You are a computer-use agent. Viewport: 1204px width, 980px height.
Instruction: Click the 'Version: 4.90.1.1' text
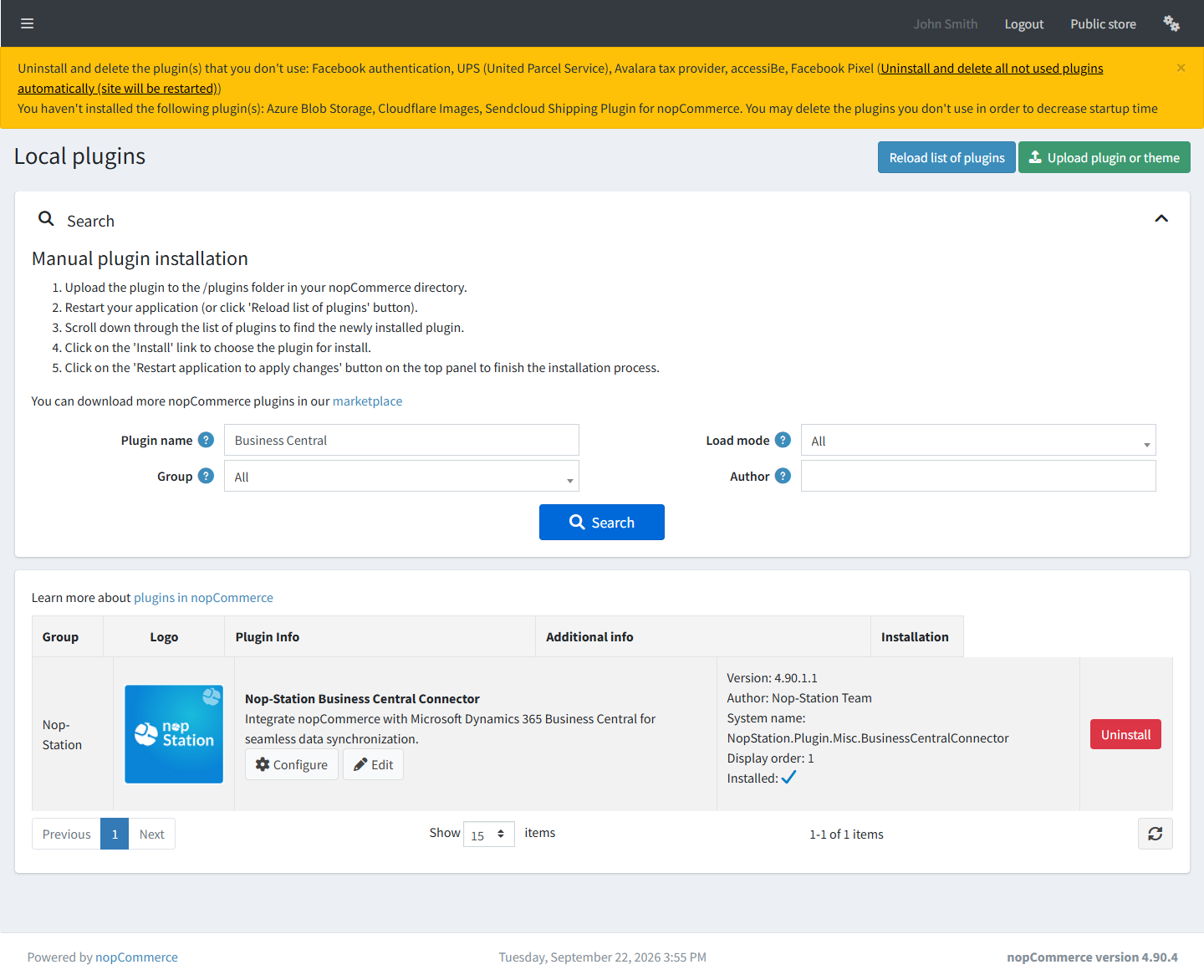pyautogui.click(x=773, y=678)
